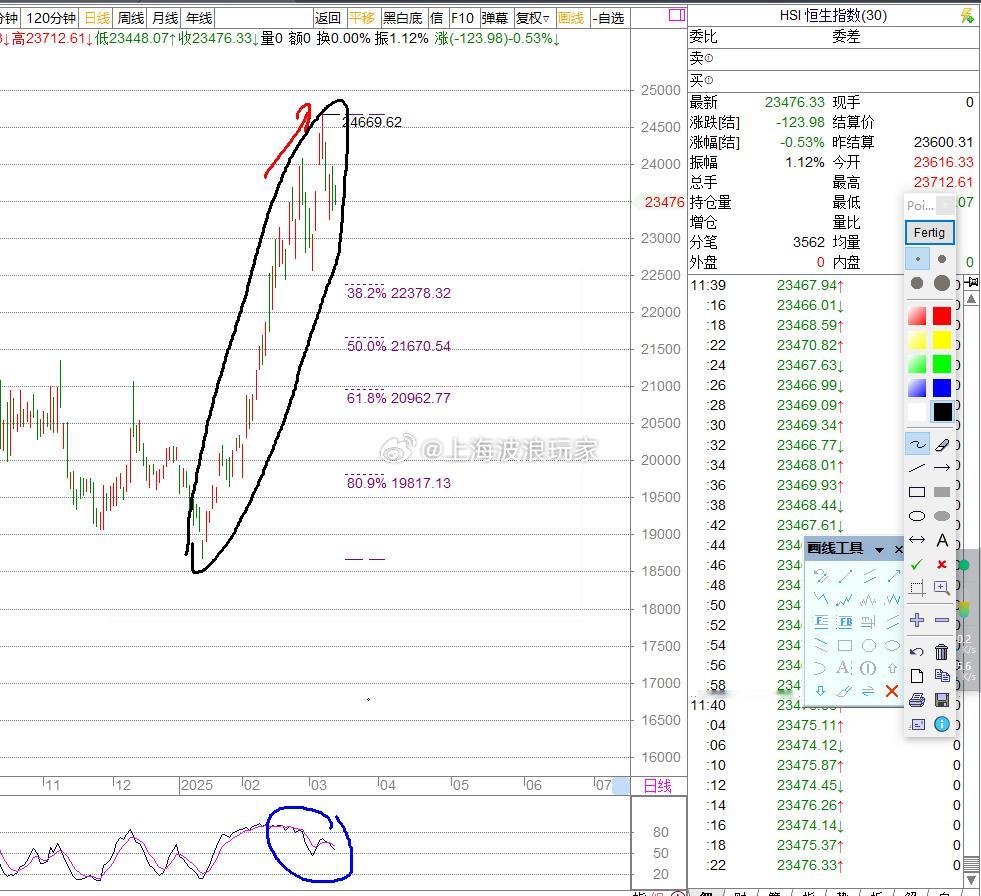Click -自选 to remove from watchlist
This screenshot has width=981, height=896.
609,18
